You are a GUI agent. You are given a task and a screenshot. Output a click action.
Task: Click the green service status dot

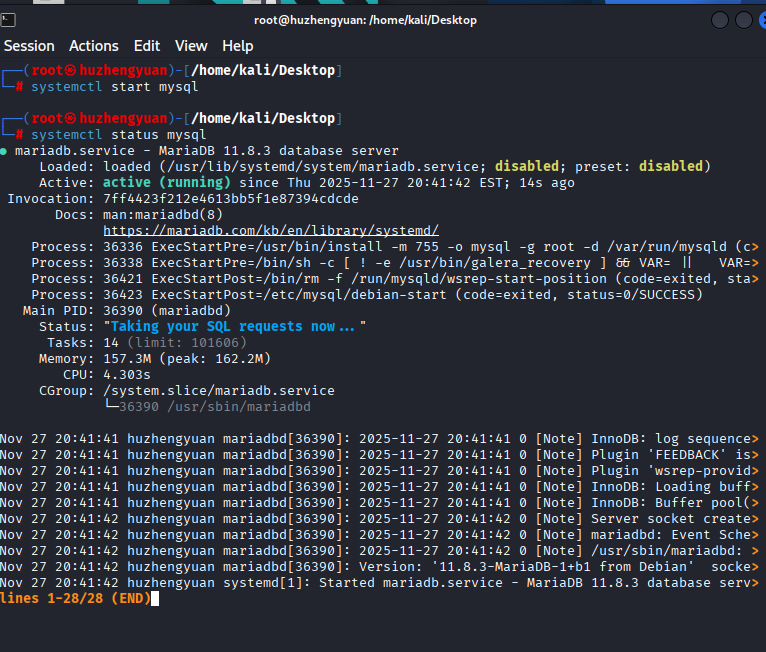tap(3, 151)
